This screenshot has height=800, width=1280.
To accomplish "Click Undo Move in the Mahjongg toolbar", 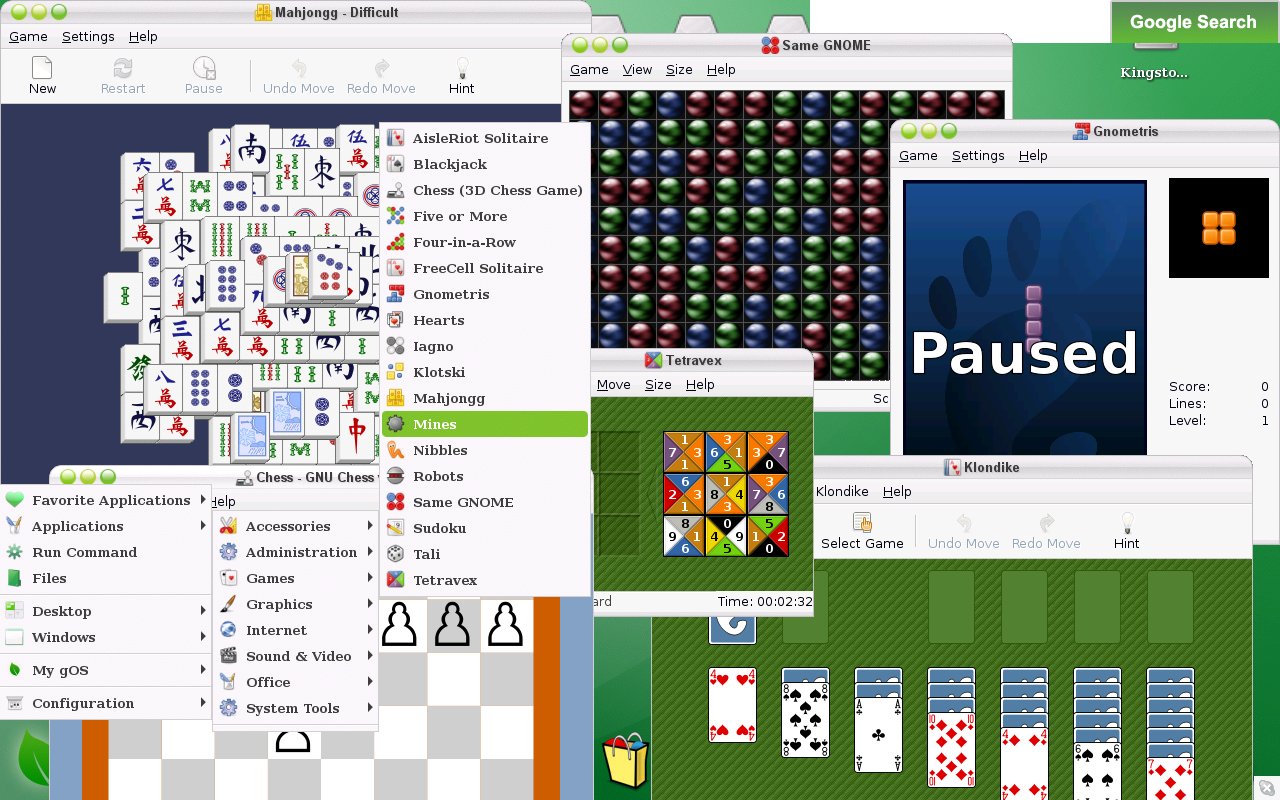I will (298, 76).
